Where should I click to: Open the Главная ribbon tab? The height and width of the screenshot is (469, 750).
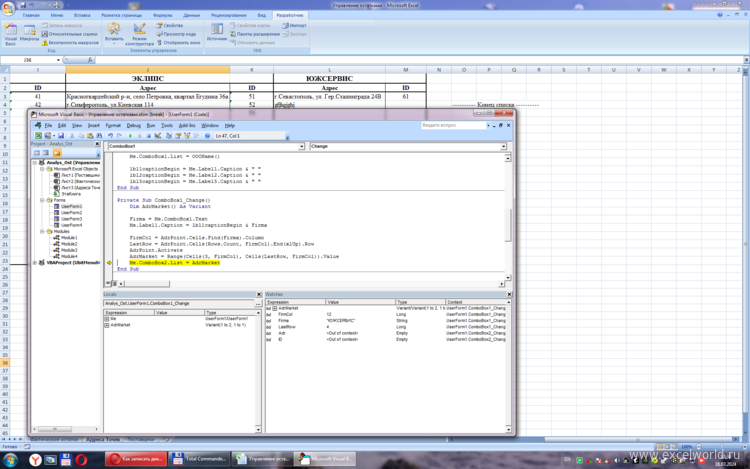pos(31,15)
